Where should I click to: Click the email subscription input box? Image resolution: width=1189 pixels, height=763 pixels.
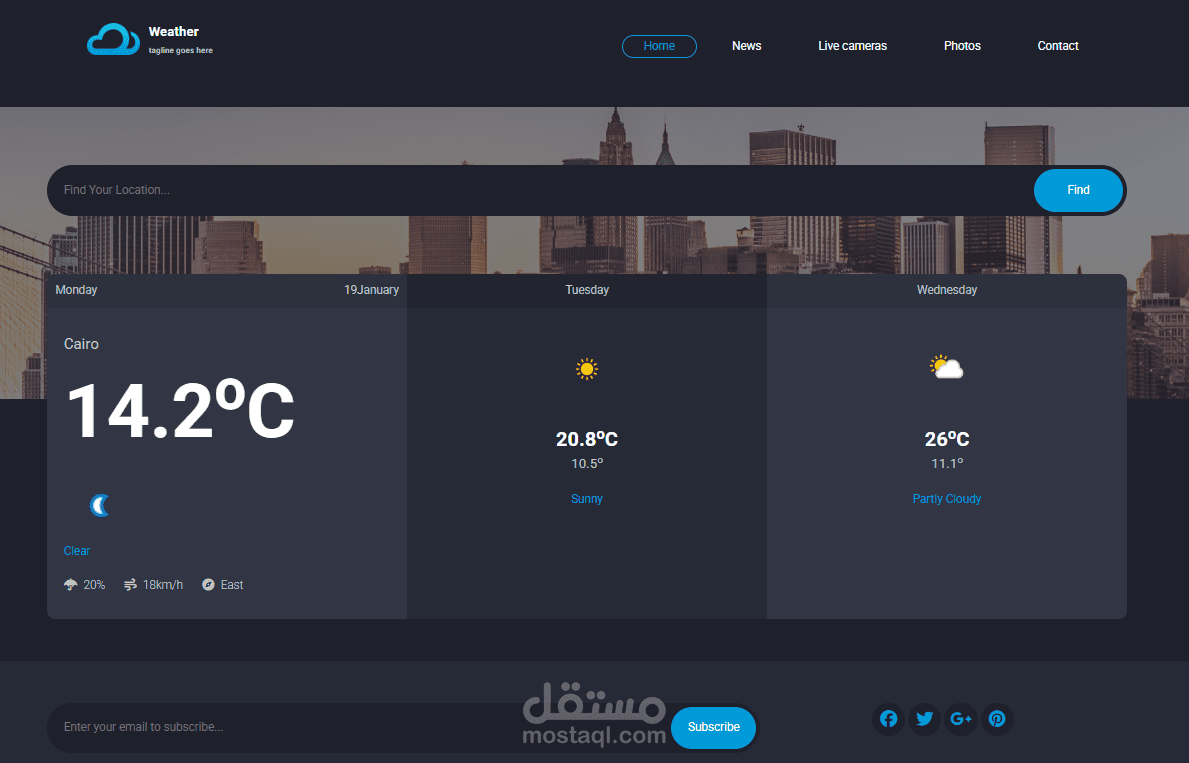click(x=300, y=727)
